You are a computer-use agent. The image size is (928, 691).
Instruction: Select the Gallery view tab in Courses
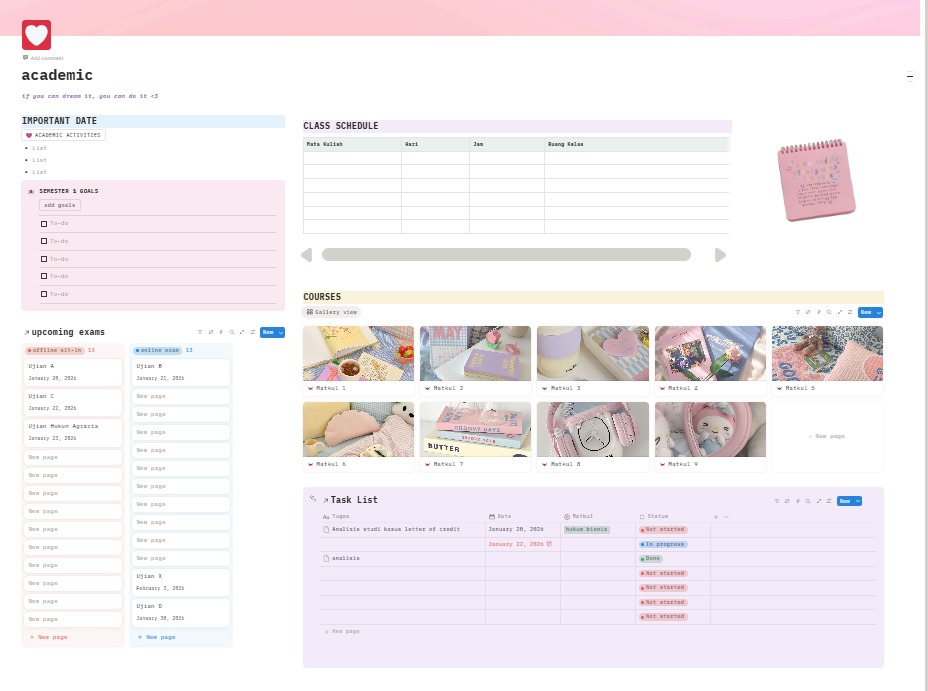click(x=331, y=312)
